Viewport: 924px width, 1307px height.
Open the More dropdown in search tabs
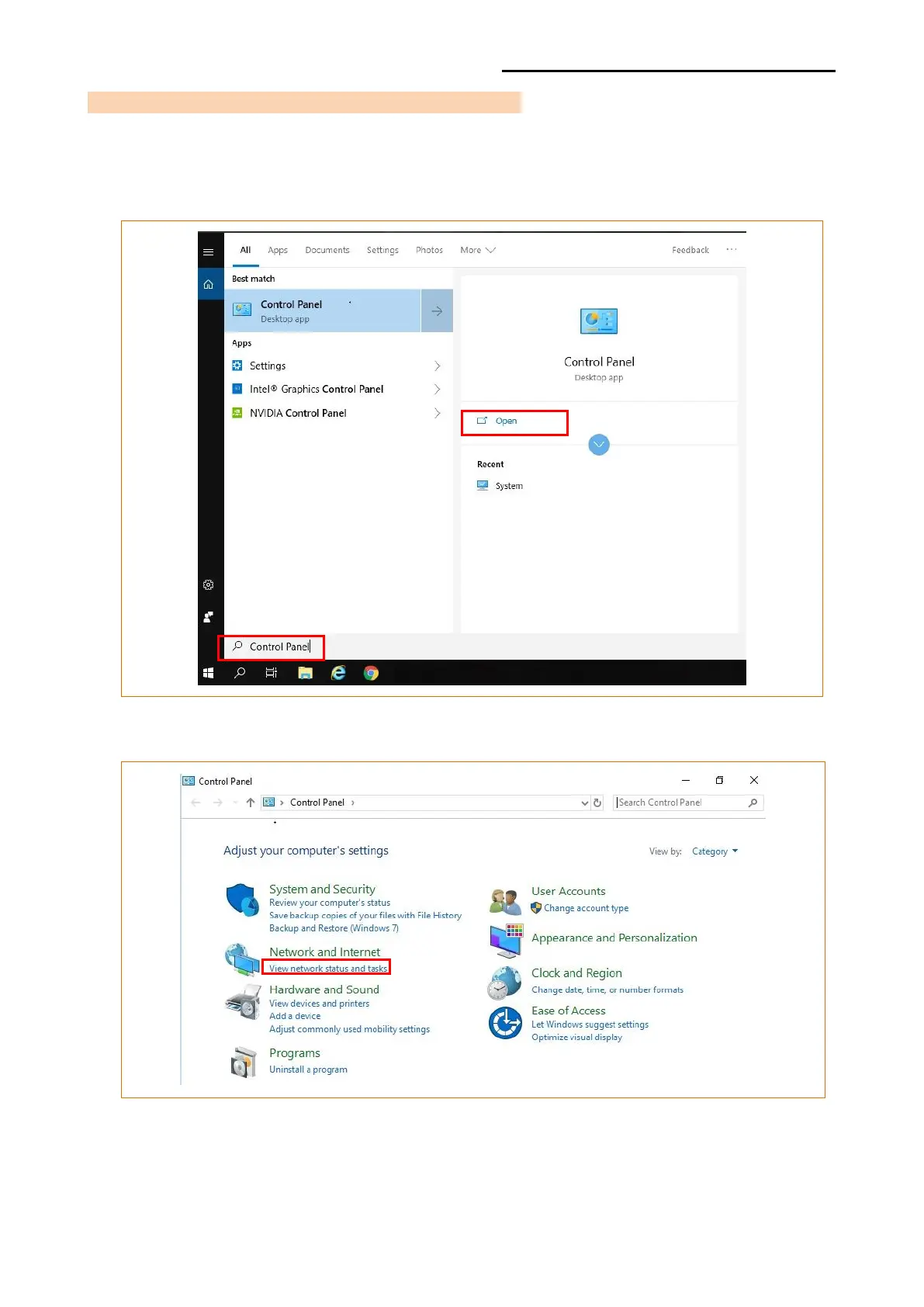pos(477,250)
